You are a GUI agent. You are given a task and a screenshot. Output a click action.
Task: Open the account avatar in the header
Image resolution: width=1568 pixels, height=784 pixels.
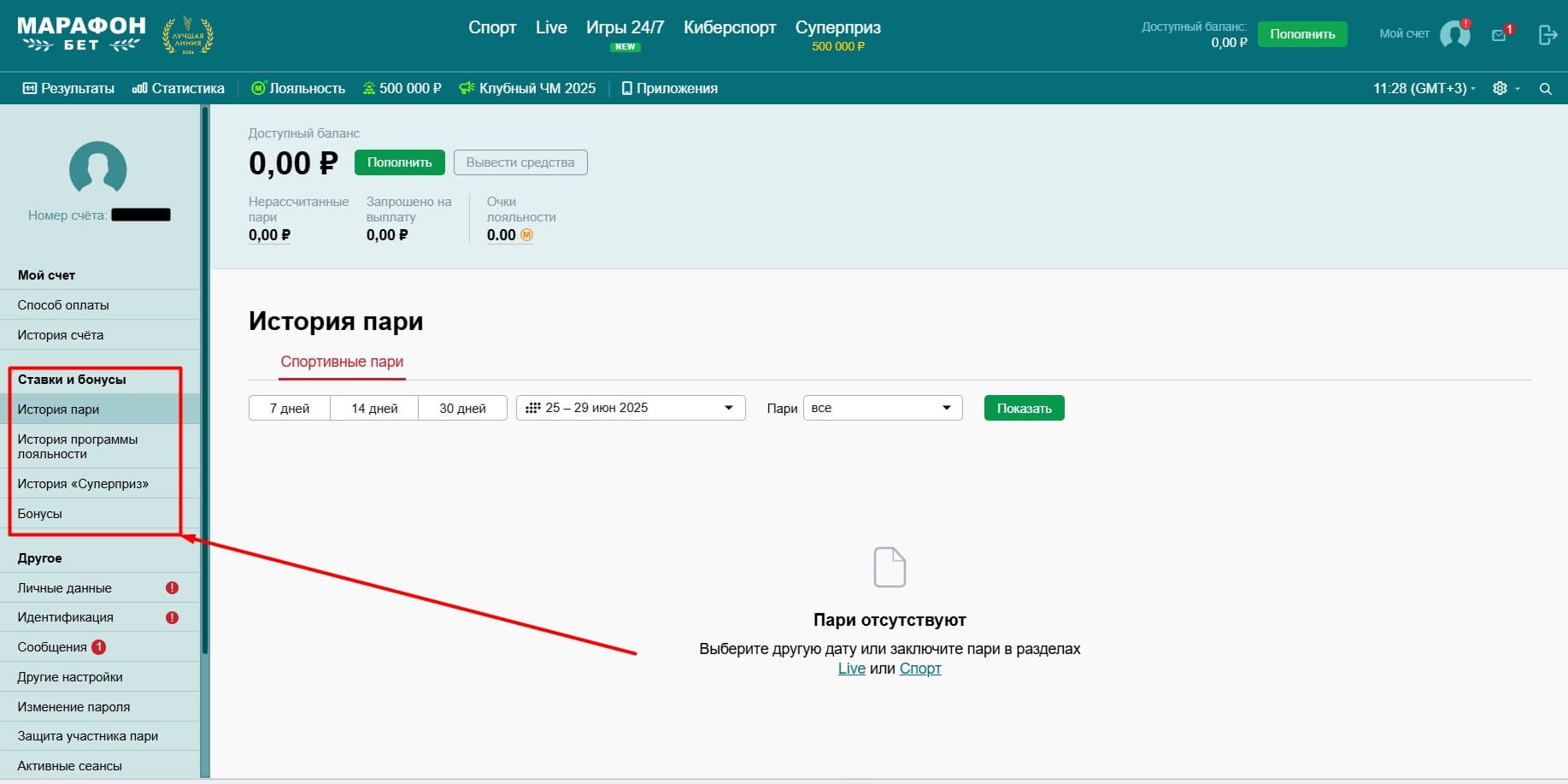[x=1454, y=34]
